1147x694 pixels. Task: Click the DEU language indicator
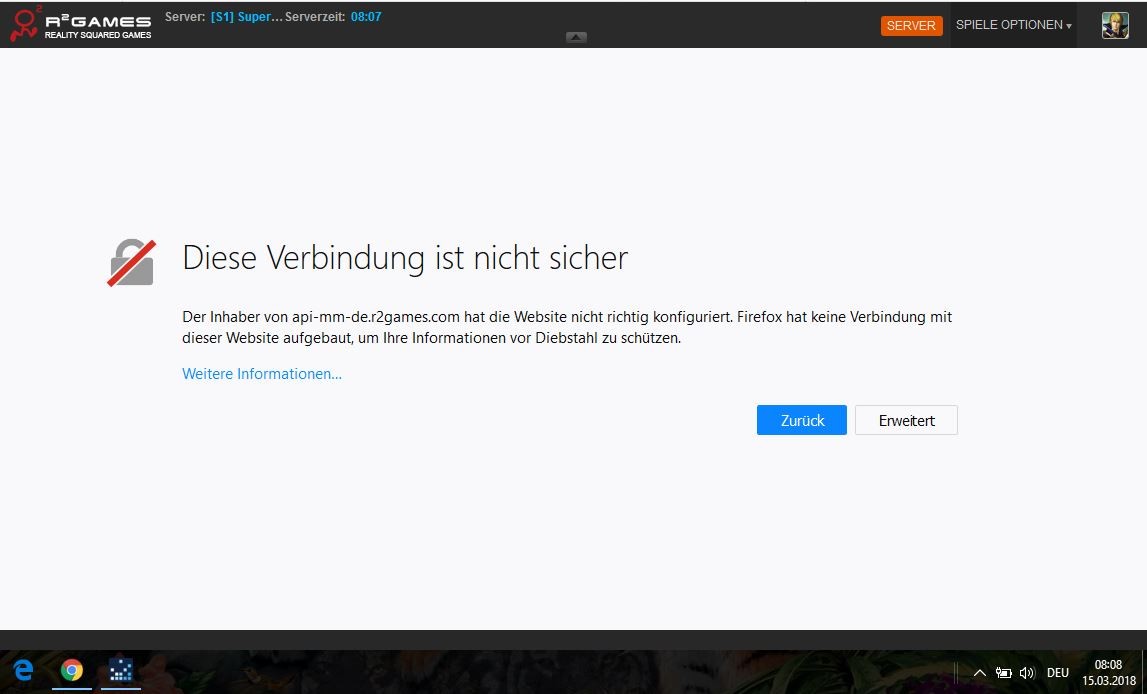point(1058,673)
